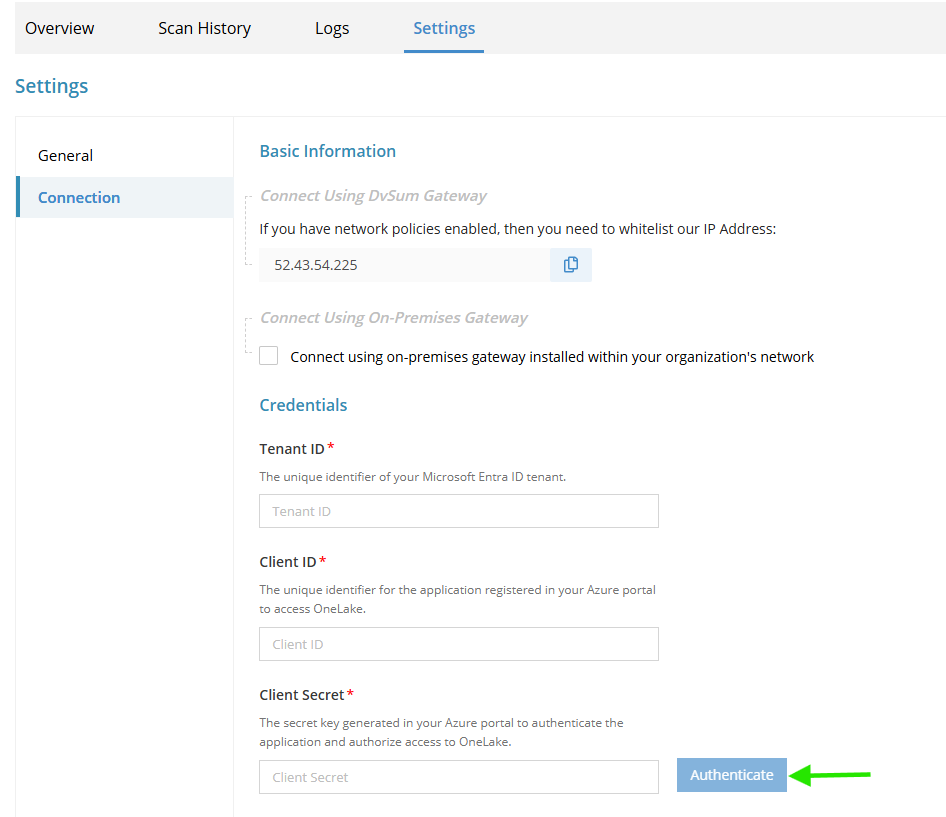
Task: Select the Settings tab
Action: (x=444, y=28)
